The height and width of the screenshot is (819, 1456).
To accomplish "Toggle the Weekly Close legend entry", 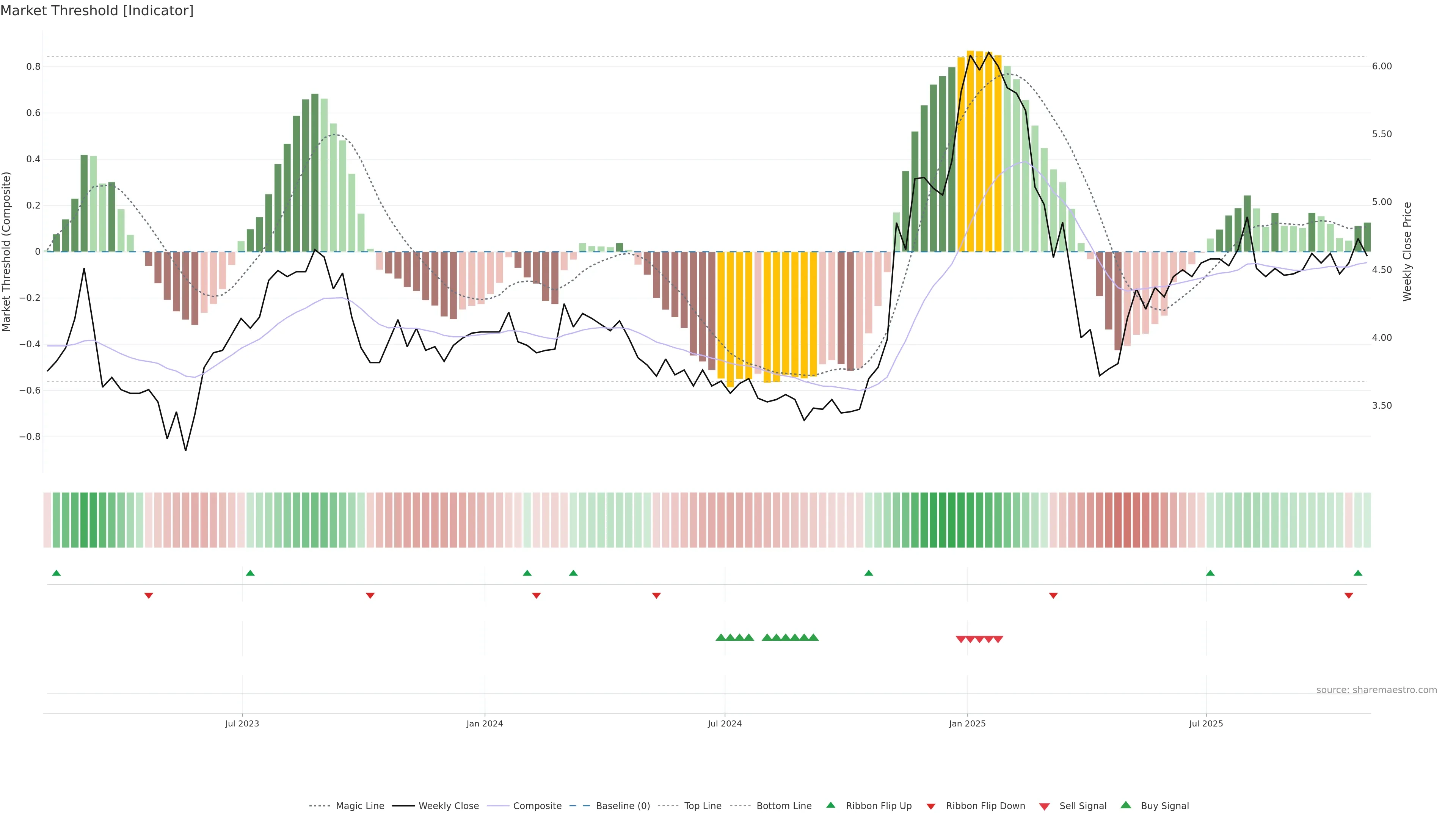I will pyautogui.click(x=448, y=806).
